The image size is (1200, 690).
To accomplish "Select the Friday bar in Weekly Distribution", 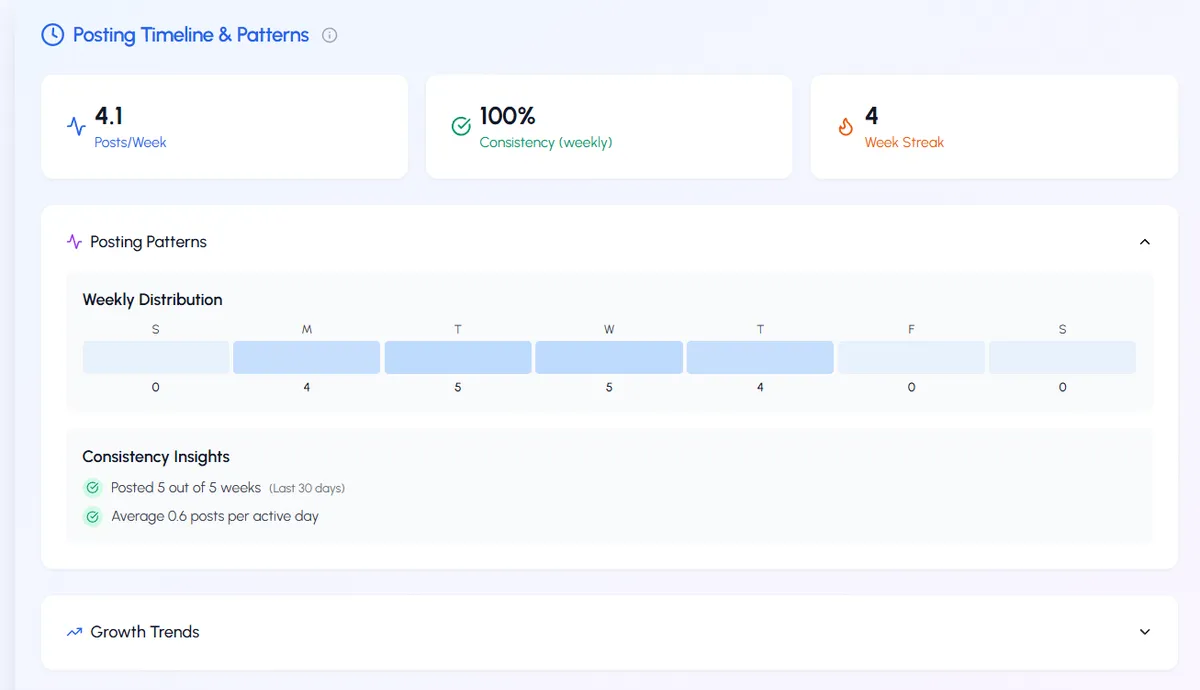I will pos(911,357).
